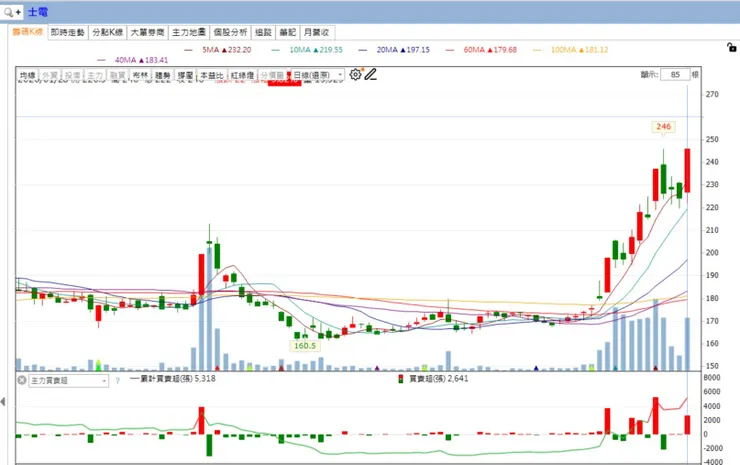This screenshot has height=465, width=740.
Task: Click the stock name 士電 in title bar
Action: click(38, 12)
